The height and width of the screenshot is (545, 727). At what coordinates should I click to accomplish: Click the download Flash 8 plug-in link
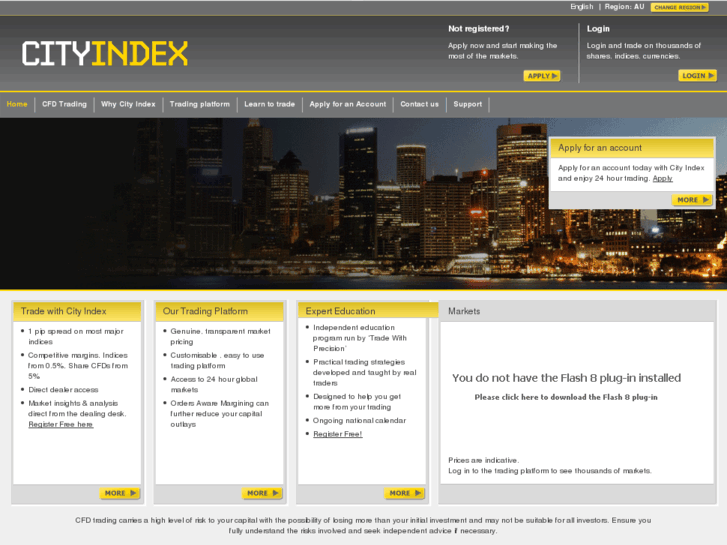click(x=566, y=397)
